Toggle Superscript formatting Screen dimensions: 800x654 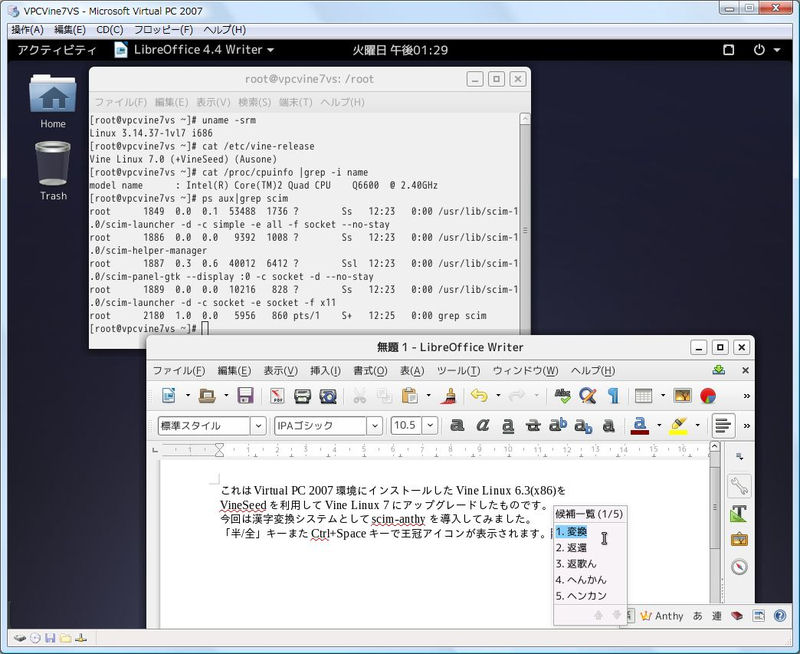point(558,425)
